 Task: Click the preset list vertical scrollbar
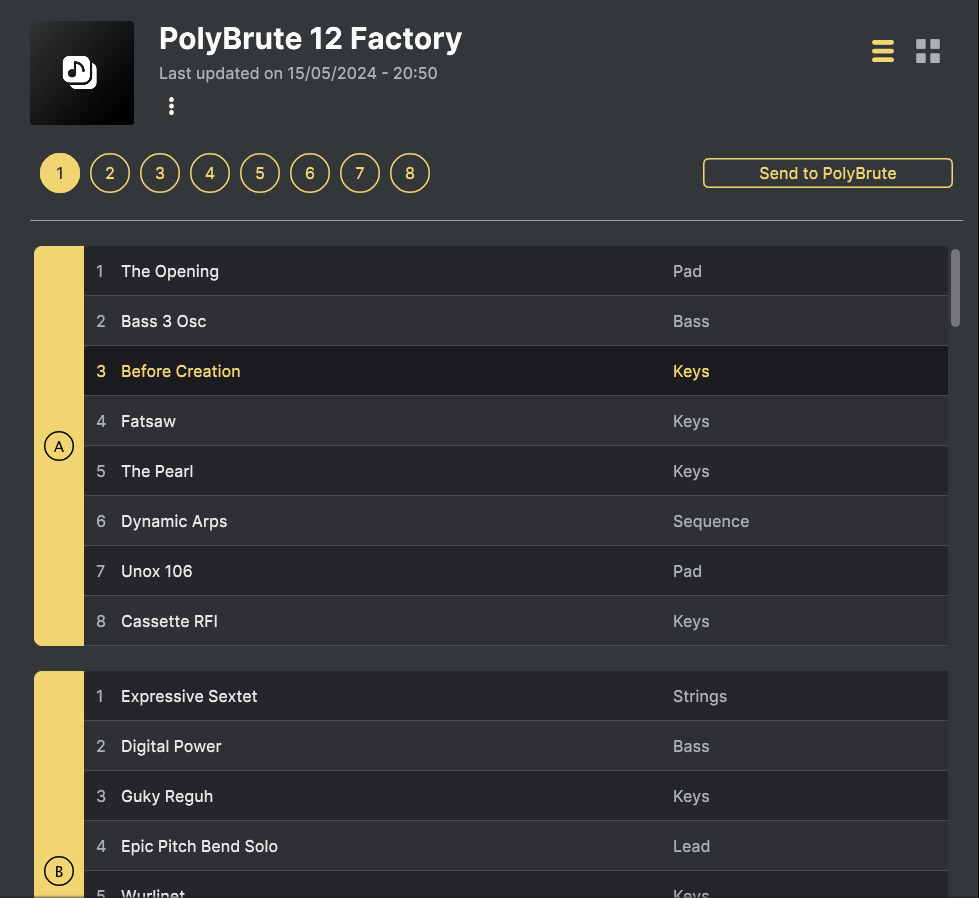pos(955,288)
